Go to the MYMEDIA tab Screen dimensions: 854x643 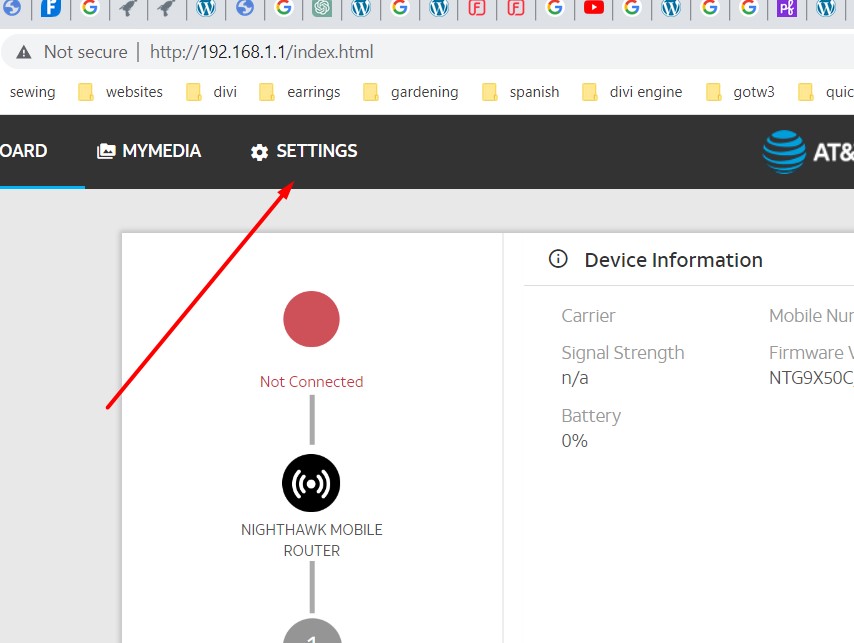click(x=149, y=151)
